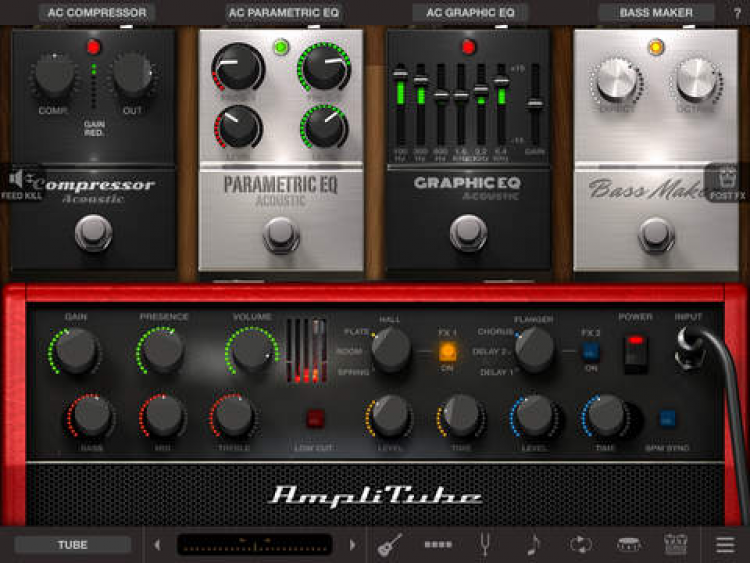The width and height of the screenshot is (750, 563).
Task: Open help with the question mark
Action: pos(738,13)
